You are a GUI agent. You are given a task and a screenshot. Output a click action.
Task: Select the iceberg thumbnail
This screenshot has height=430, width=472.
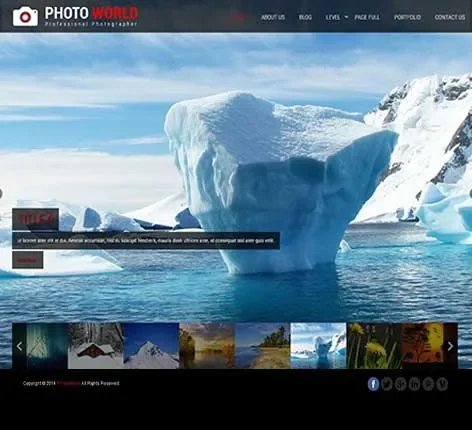pos(318,346)
